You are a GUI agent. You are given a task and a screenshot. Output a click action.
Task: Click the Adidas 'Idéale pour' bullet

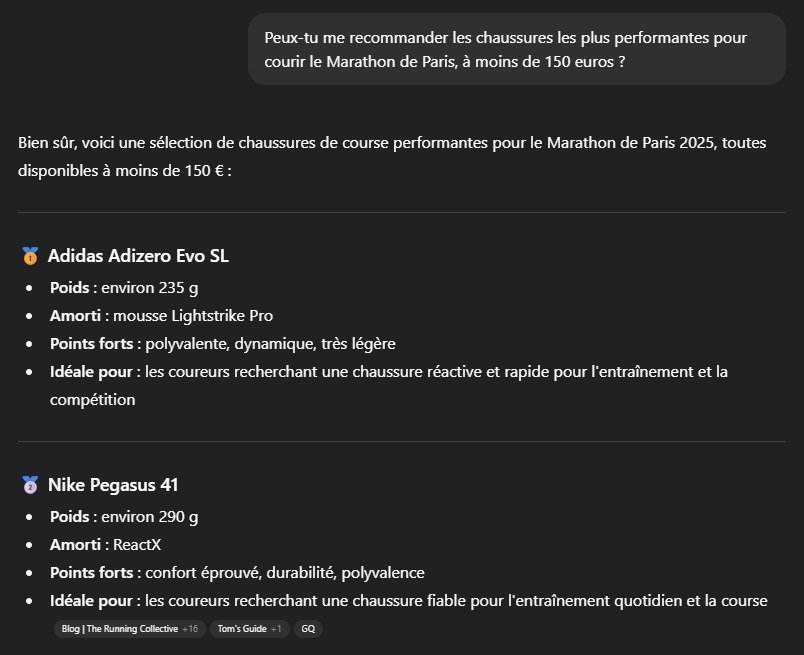[x=388, y=372]
